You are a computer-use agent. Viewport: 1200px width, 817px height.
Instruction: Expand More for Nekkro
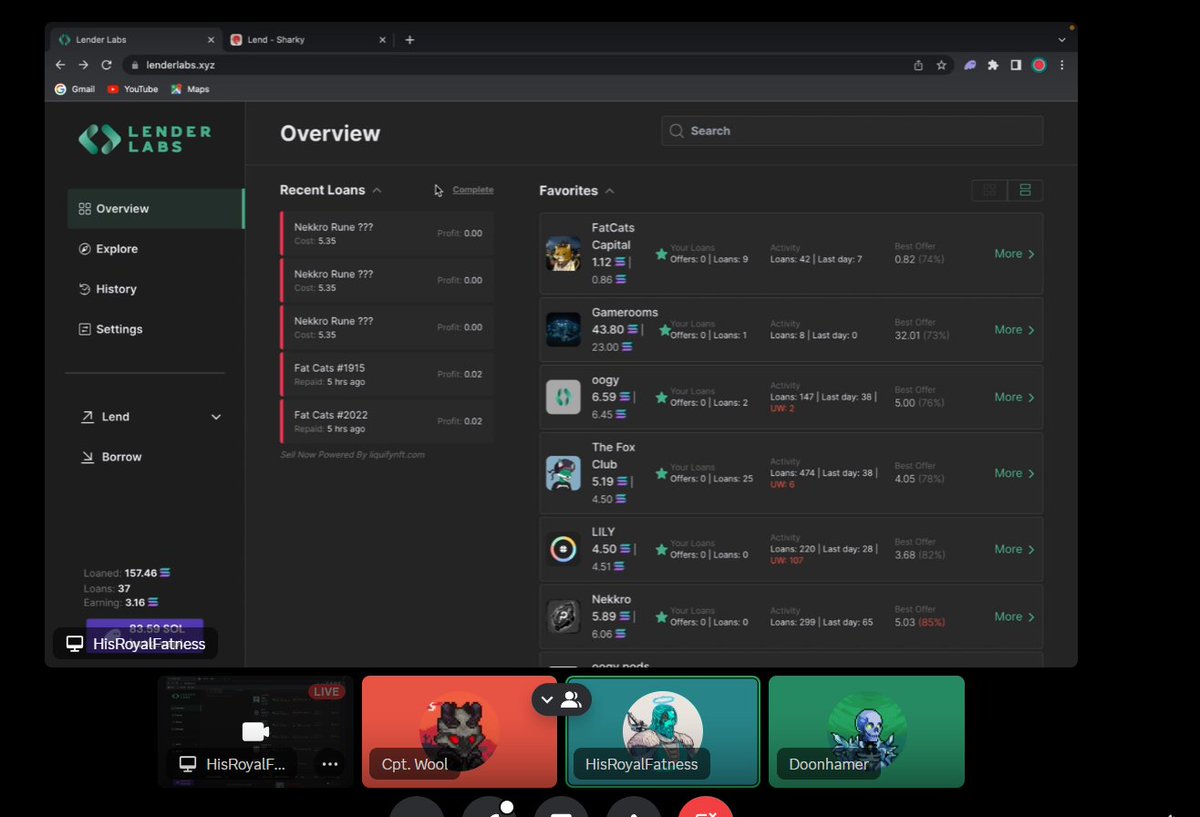pyautogui.click(x=1014, y=616)
